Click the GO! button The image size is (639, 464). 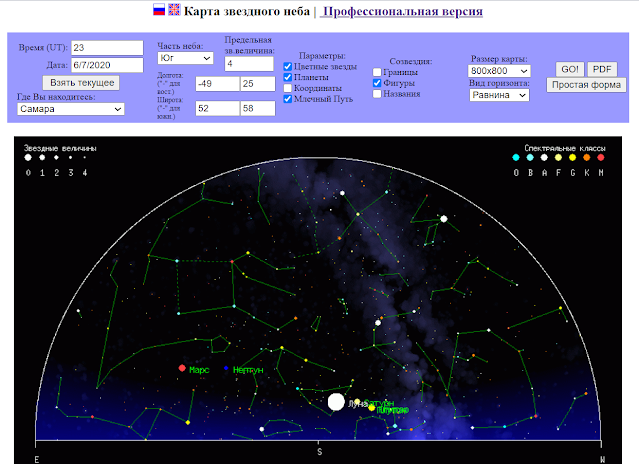click(570, 69)
